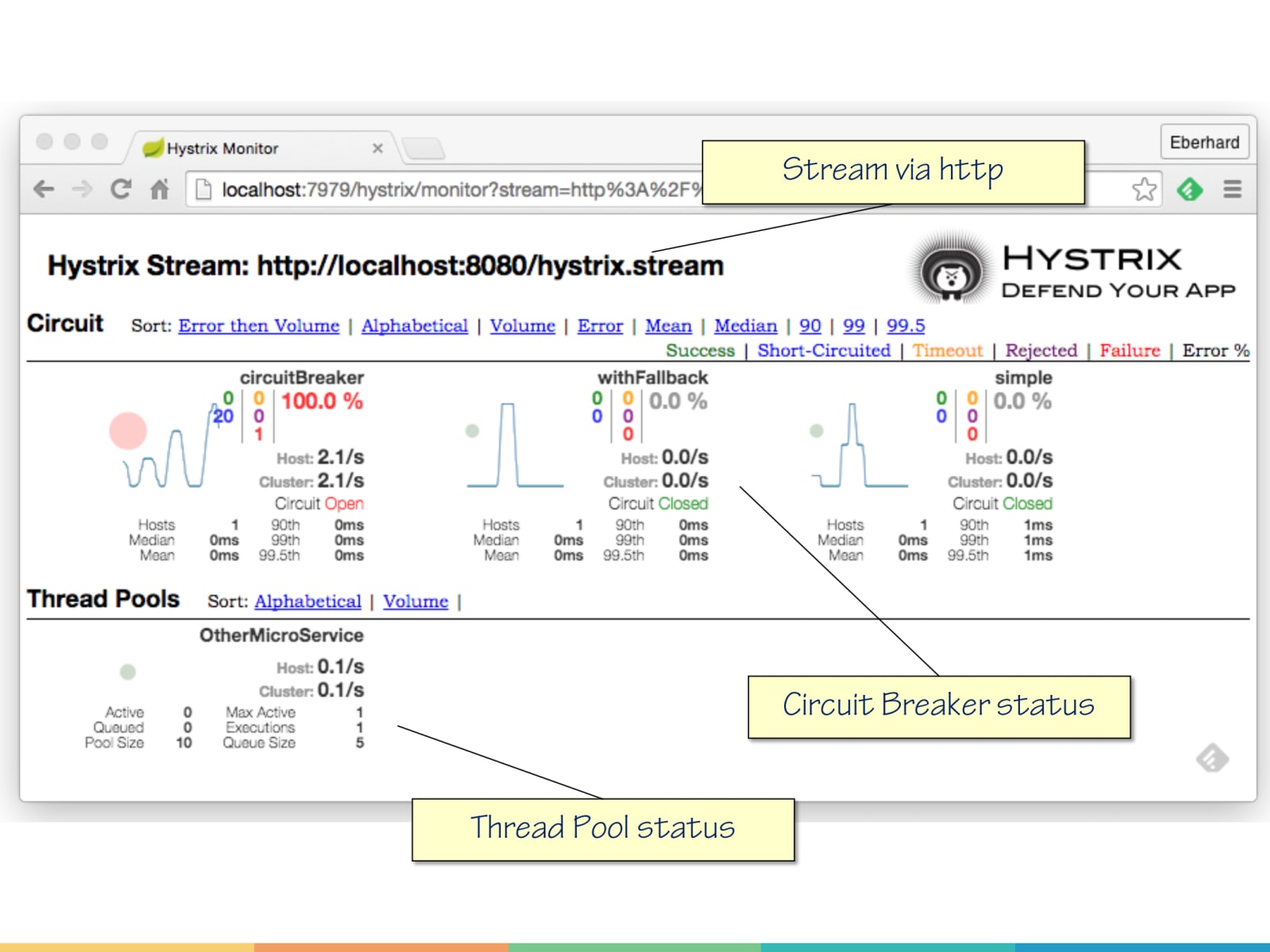This screenshot has height=952, width=1270.
Task: Click the OtherMicroService green status dot
Action: pos(128,672)
